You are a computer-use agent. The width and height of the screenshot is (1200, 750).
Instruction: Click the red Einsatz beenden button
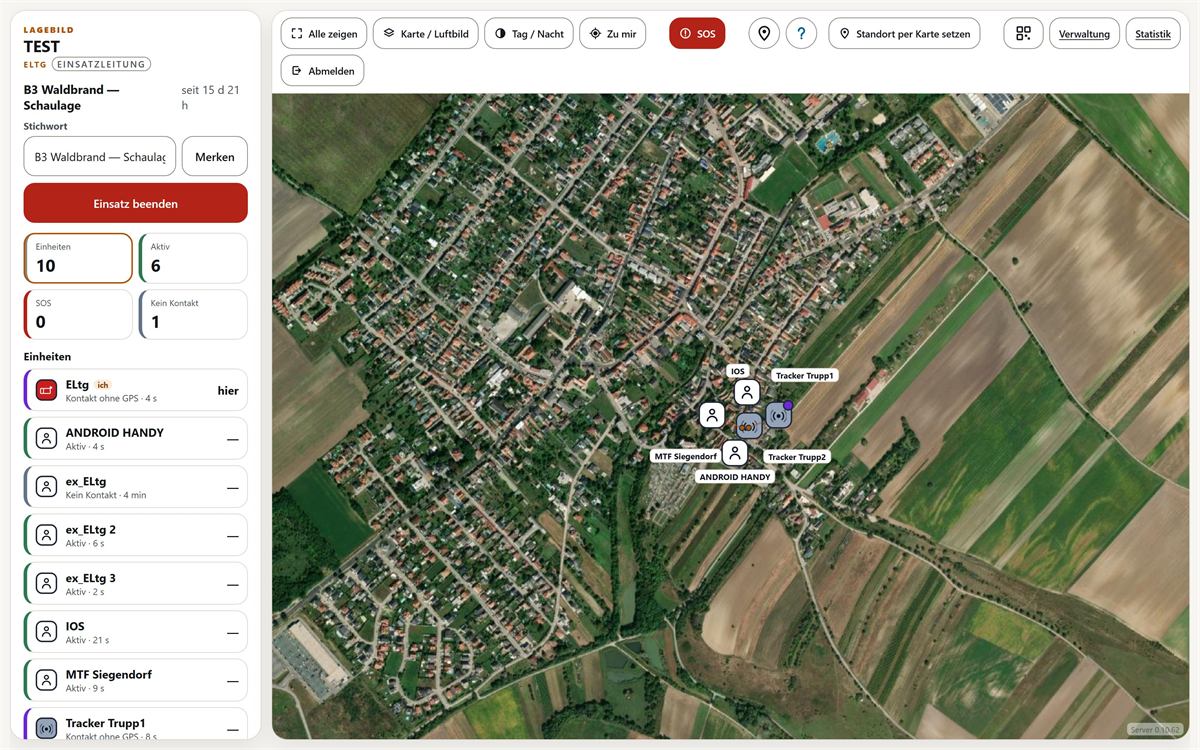point(136,203)
